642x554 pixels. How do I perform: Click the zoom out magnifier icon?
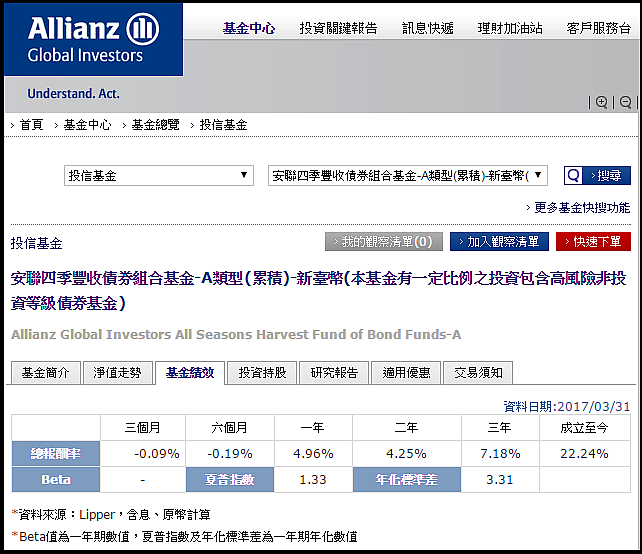625,102
